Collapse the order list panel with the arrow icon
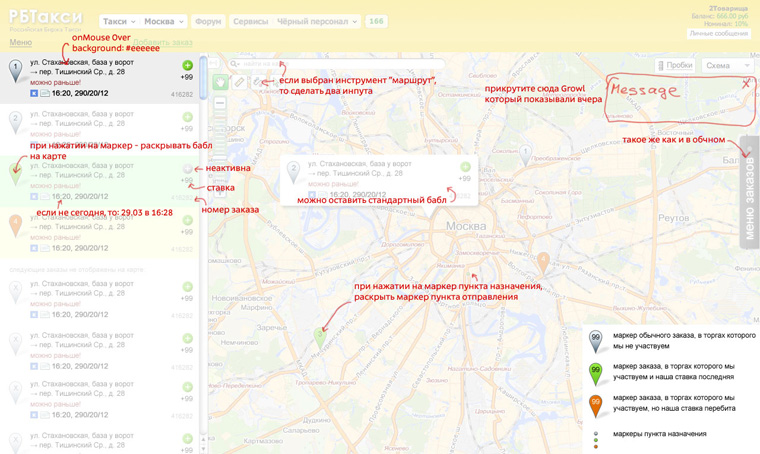This screenshot has width=760, height=454. [214, 63]
